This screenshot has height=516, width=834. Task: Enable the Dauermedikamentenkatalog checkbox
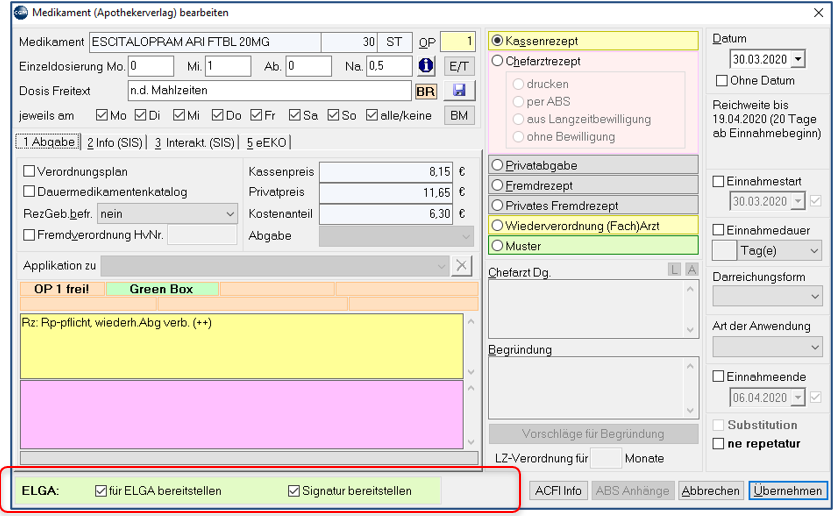(29, 192)
